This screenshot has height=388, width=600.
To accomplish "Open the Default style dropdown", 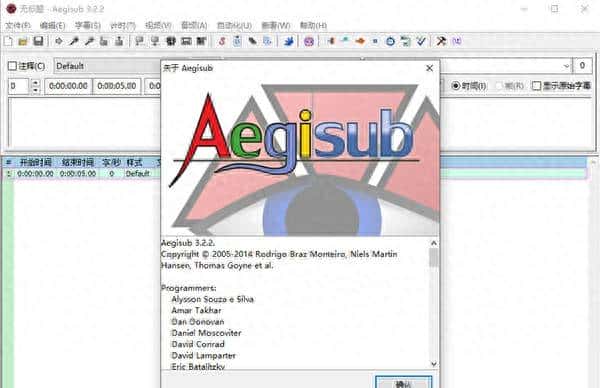I will (107, 66).
